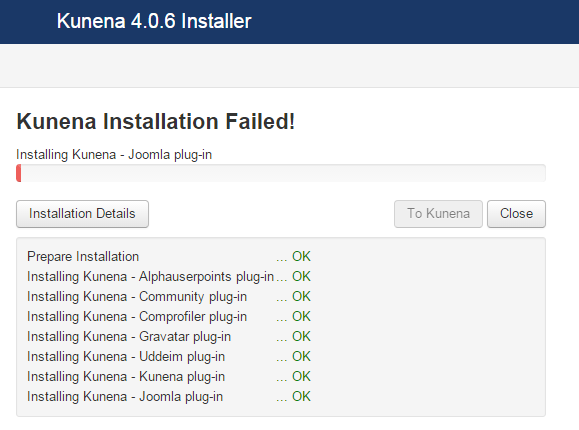Click the Kunena Installation Failed heading

pyautogui.click(x=155, y=122)
